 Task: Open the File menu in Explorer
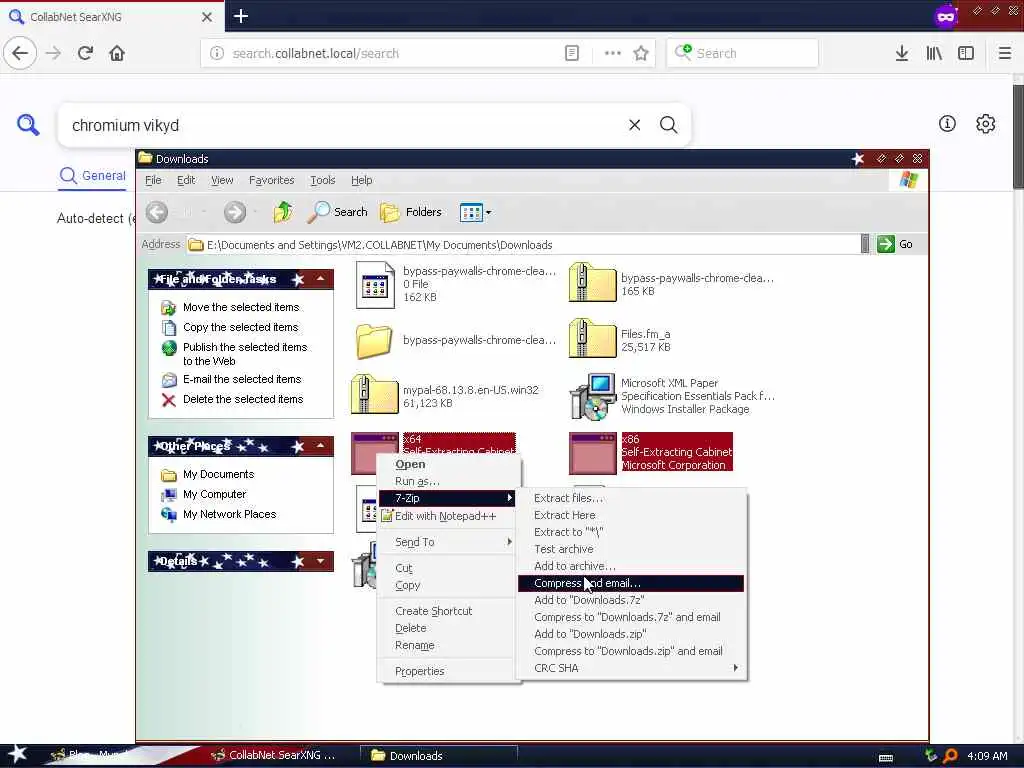click(x=153, y=180)
